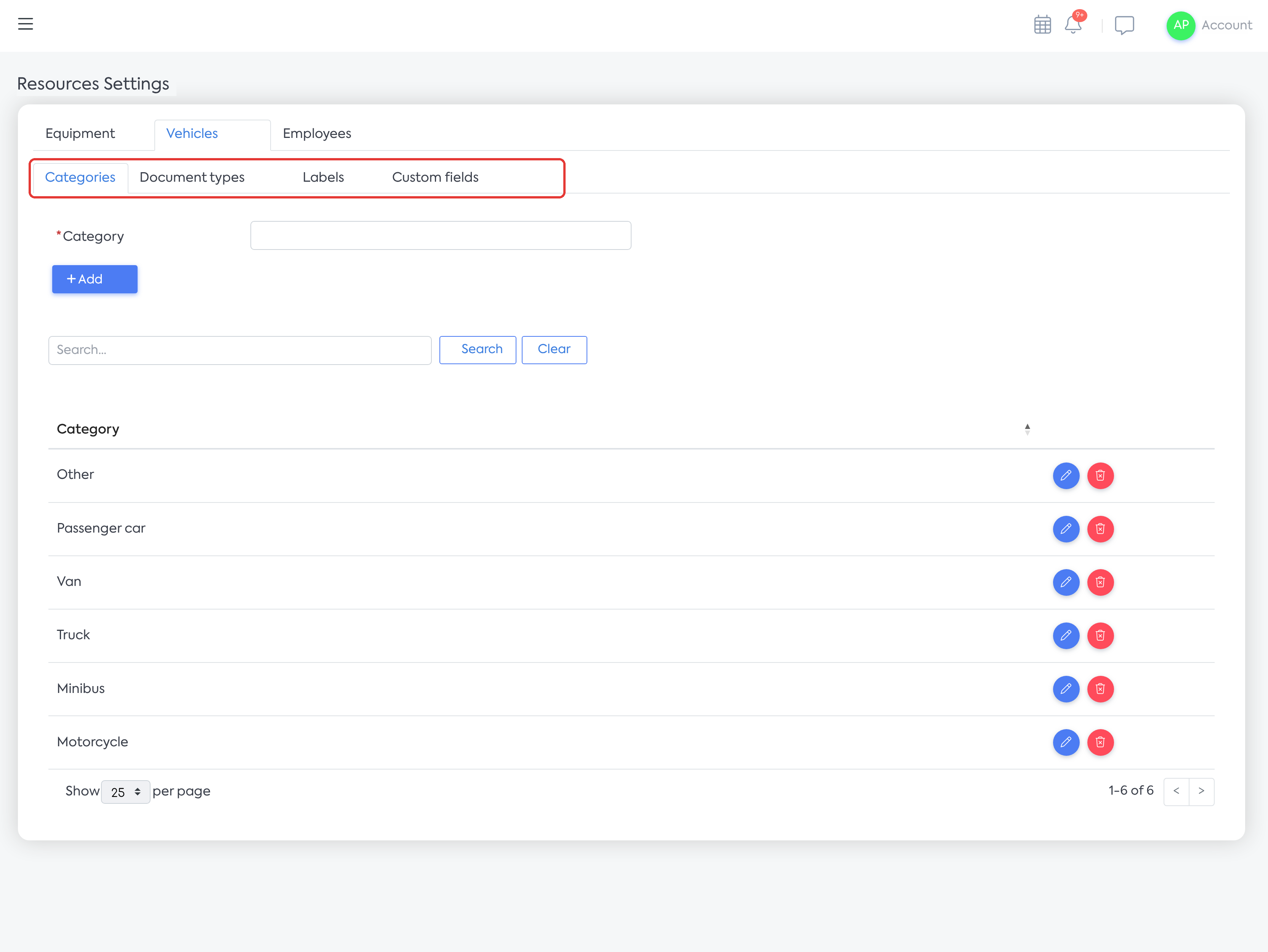Image resolution: width=1268 pixels, height=952 pixels.
Task: Click the Clear search button
Action: tap(554, 350)
